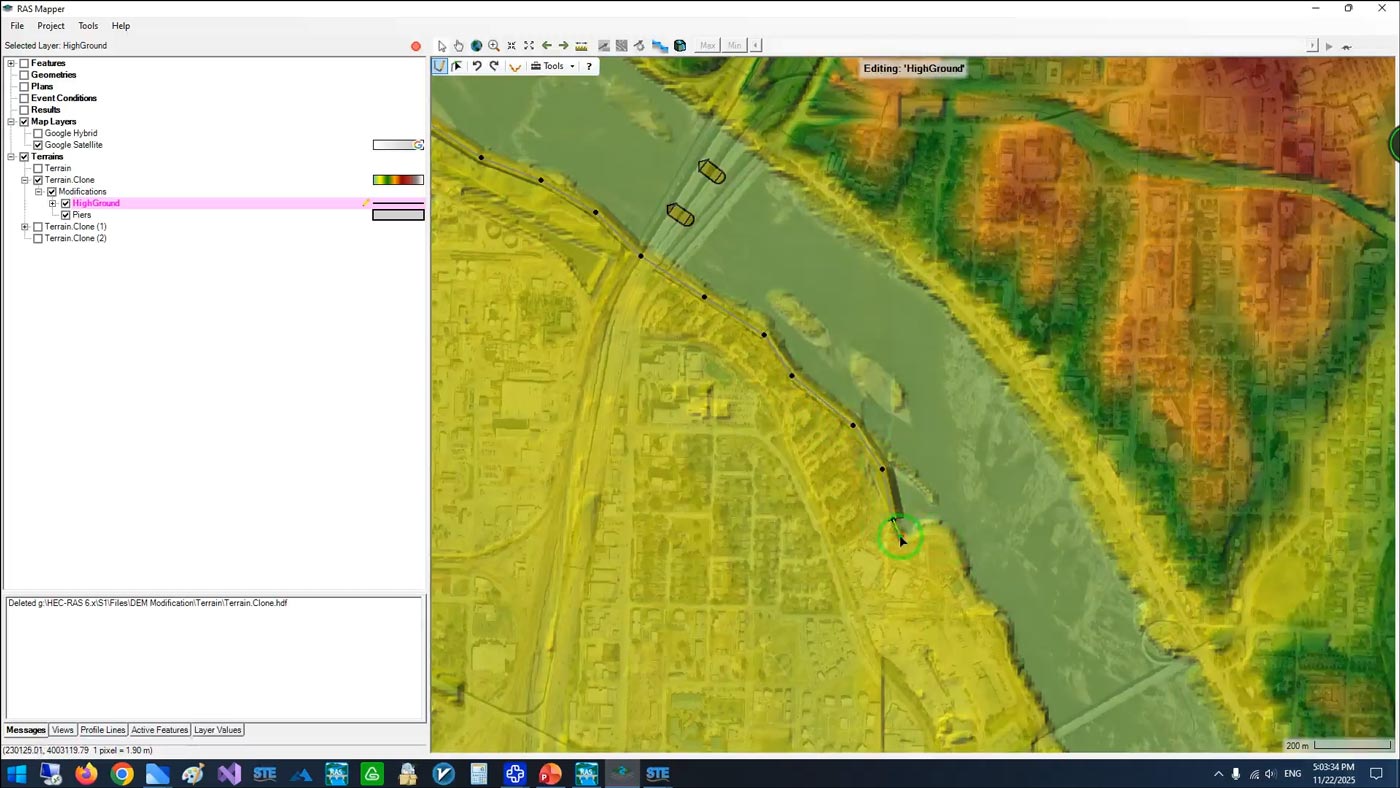Switch to the Profile Lines tab
Image resolution: width=1400 pixels, height=788 pixels.
(x=102, y=730)
